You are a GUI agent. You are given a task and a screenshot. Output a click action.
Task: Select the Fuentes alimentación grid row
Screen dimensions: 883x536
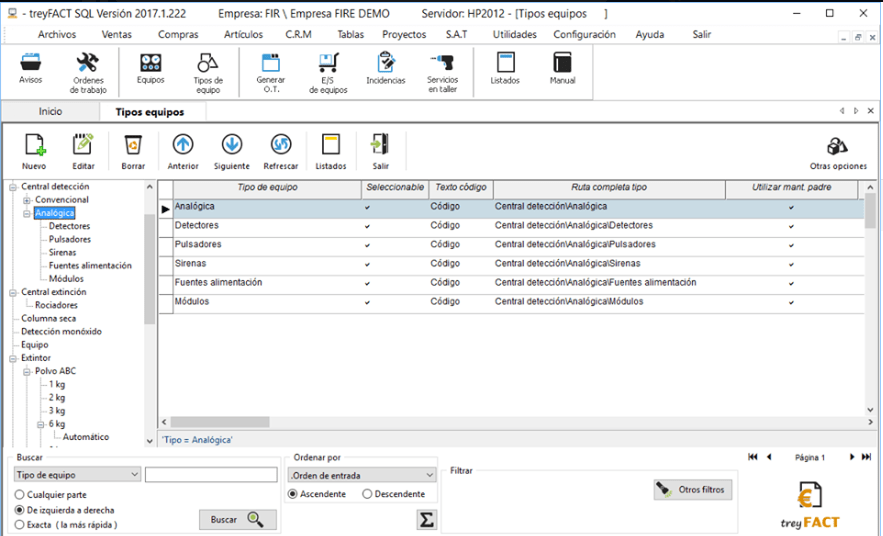pos(511,283)
